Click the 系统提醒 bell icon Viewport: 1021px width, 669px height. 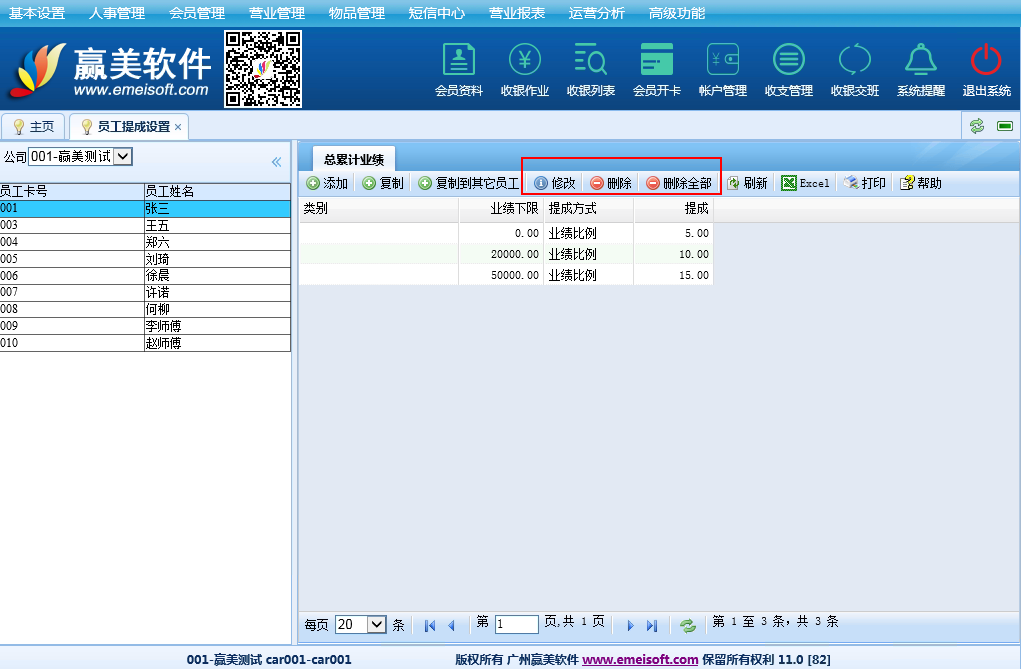pos(920,61)
